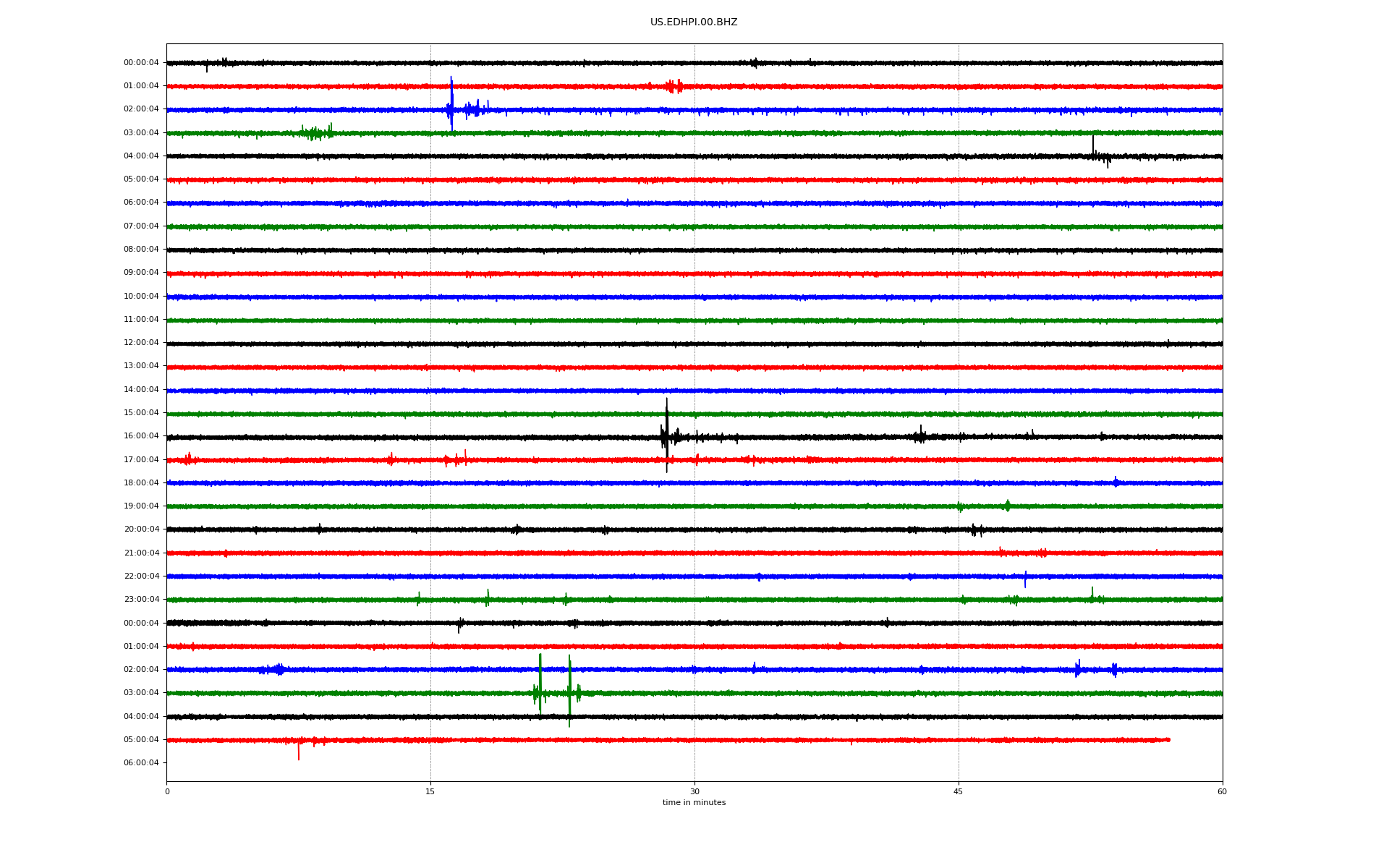Click the blue spike late in 22:00:04 trace
The width and height of the screenshot is (1389, 868).
1025,578
